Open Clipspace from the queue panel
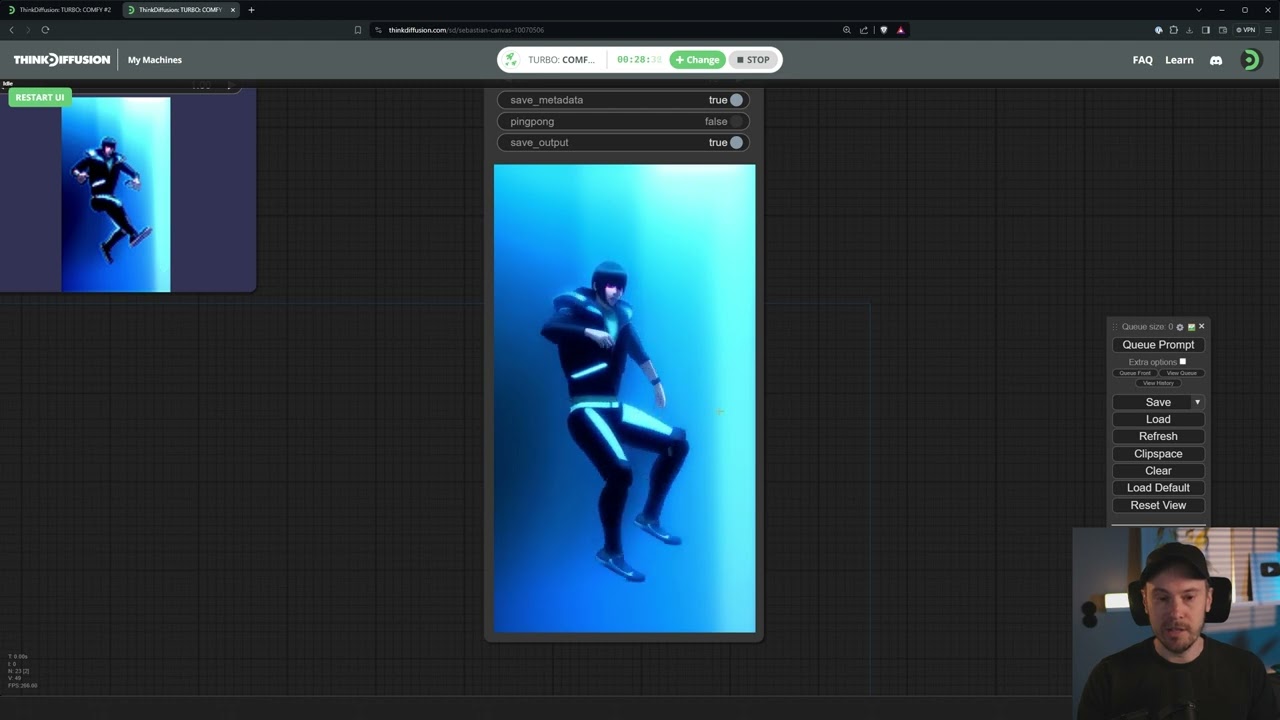The image size is (1280, 720). (x=1158, y=454)
